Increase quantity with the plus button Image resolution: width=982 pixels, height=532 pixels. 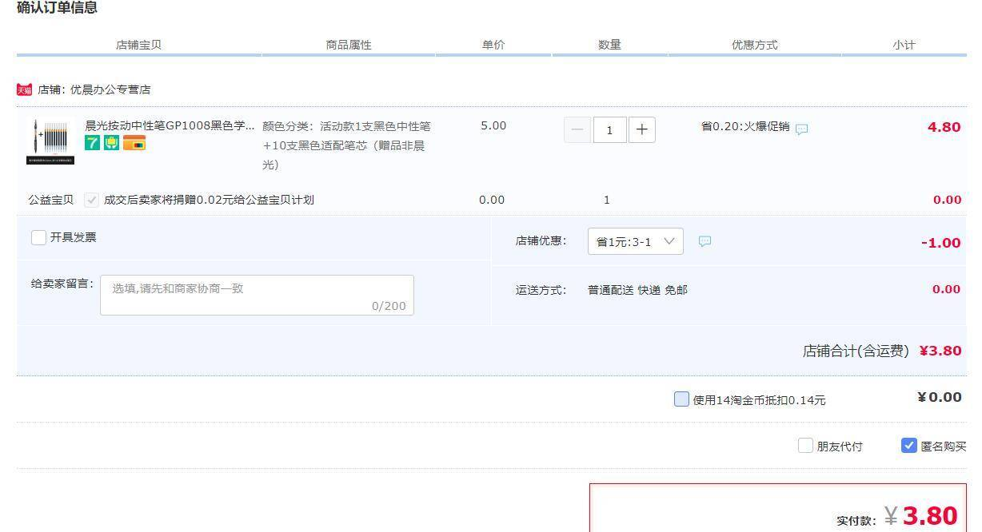pos(642,130)
